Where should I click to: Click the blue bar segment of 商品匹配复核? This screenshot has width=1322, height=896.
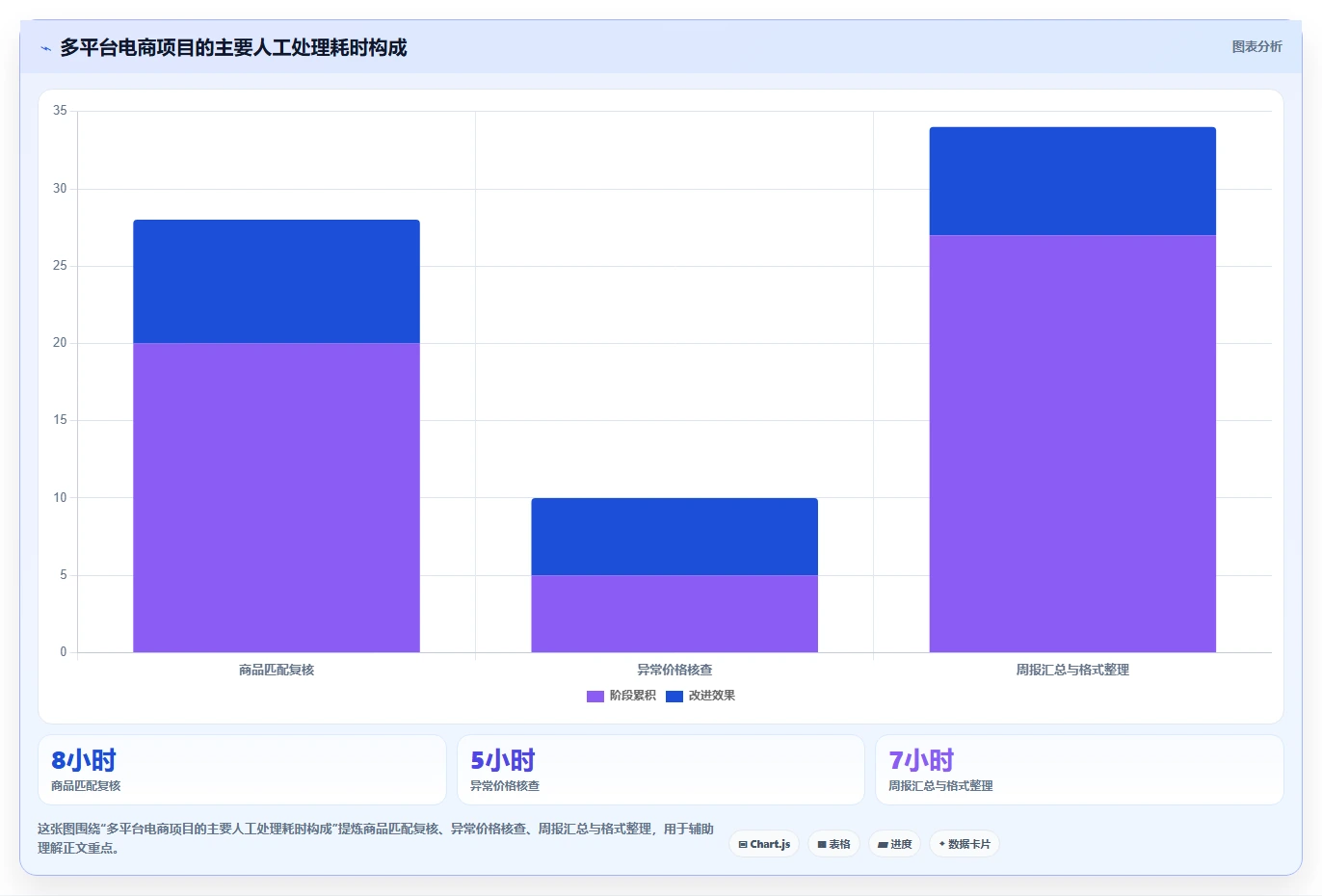pyautogui.click(x=277, y=281)
